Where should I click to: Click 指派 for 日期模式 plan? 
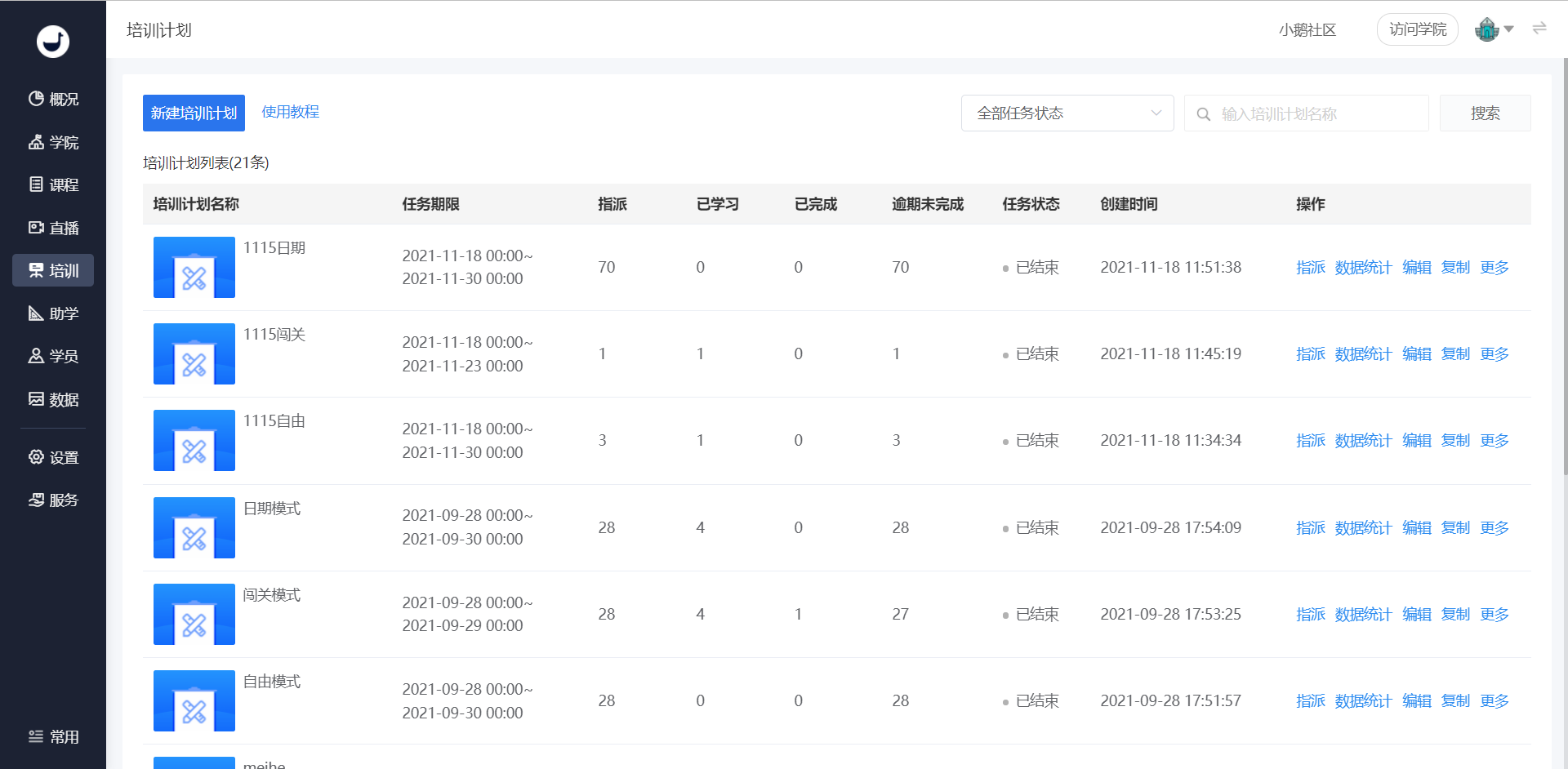point(1311,527)
